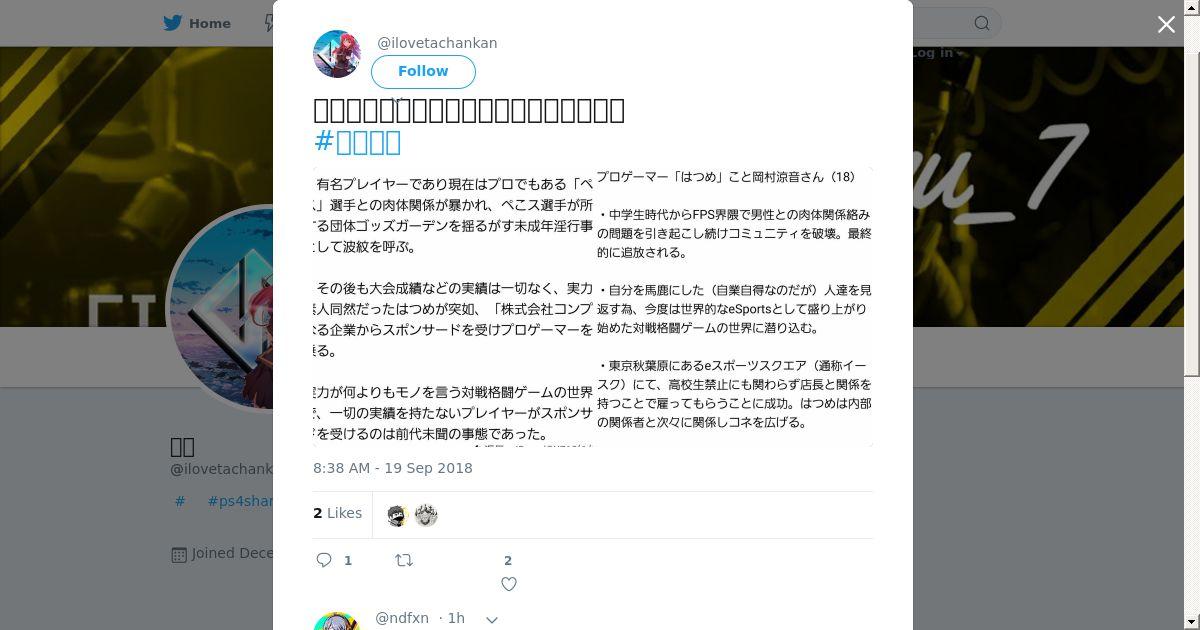1200x630 pixels.
Task: Open the blue hashtag in tweet
Action: (x=357, y=142)
